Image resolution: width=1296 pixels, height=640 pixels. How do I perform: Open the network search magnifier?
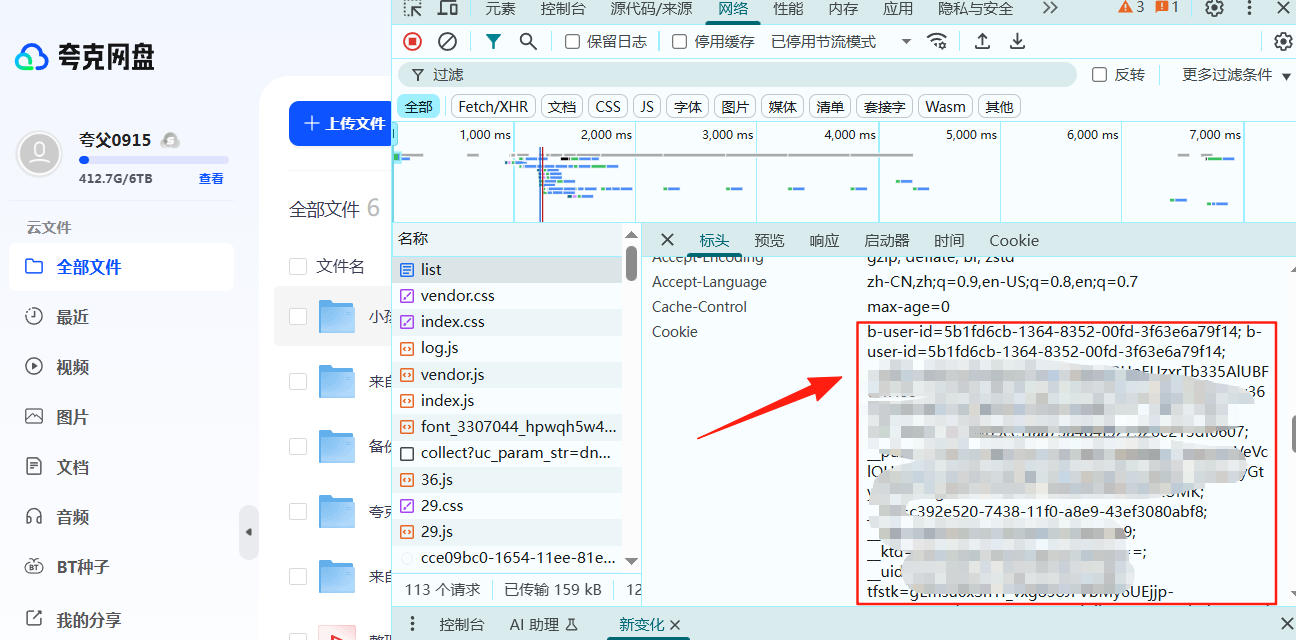tap(528, 41)
